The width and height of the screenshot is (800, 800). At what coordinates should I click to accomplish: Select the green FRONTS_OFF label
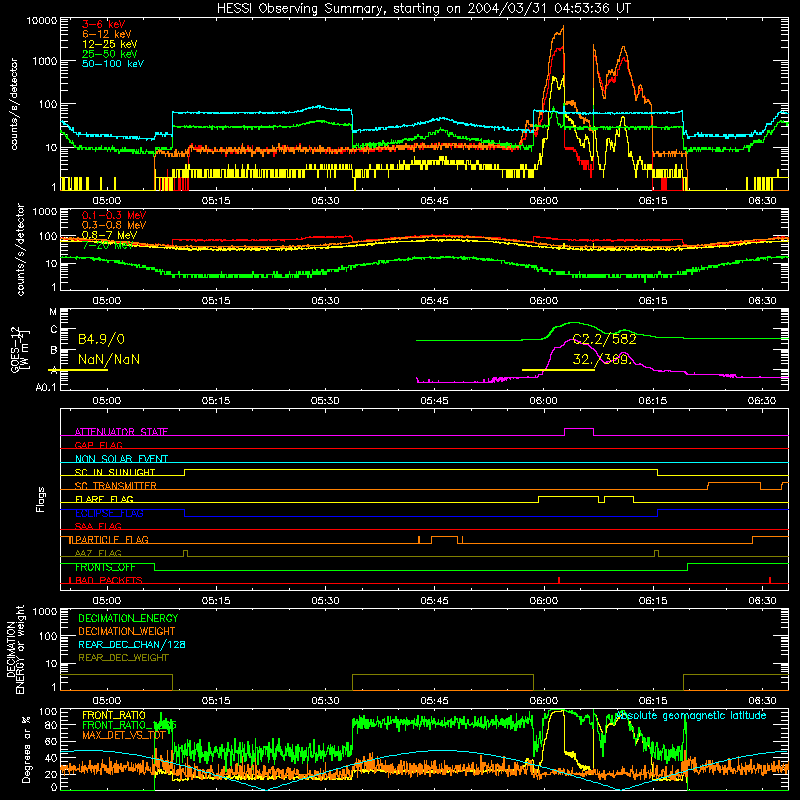click(105, 567)
